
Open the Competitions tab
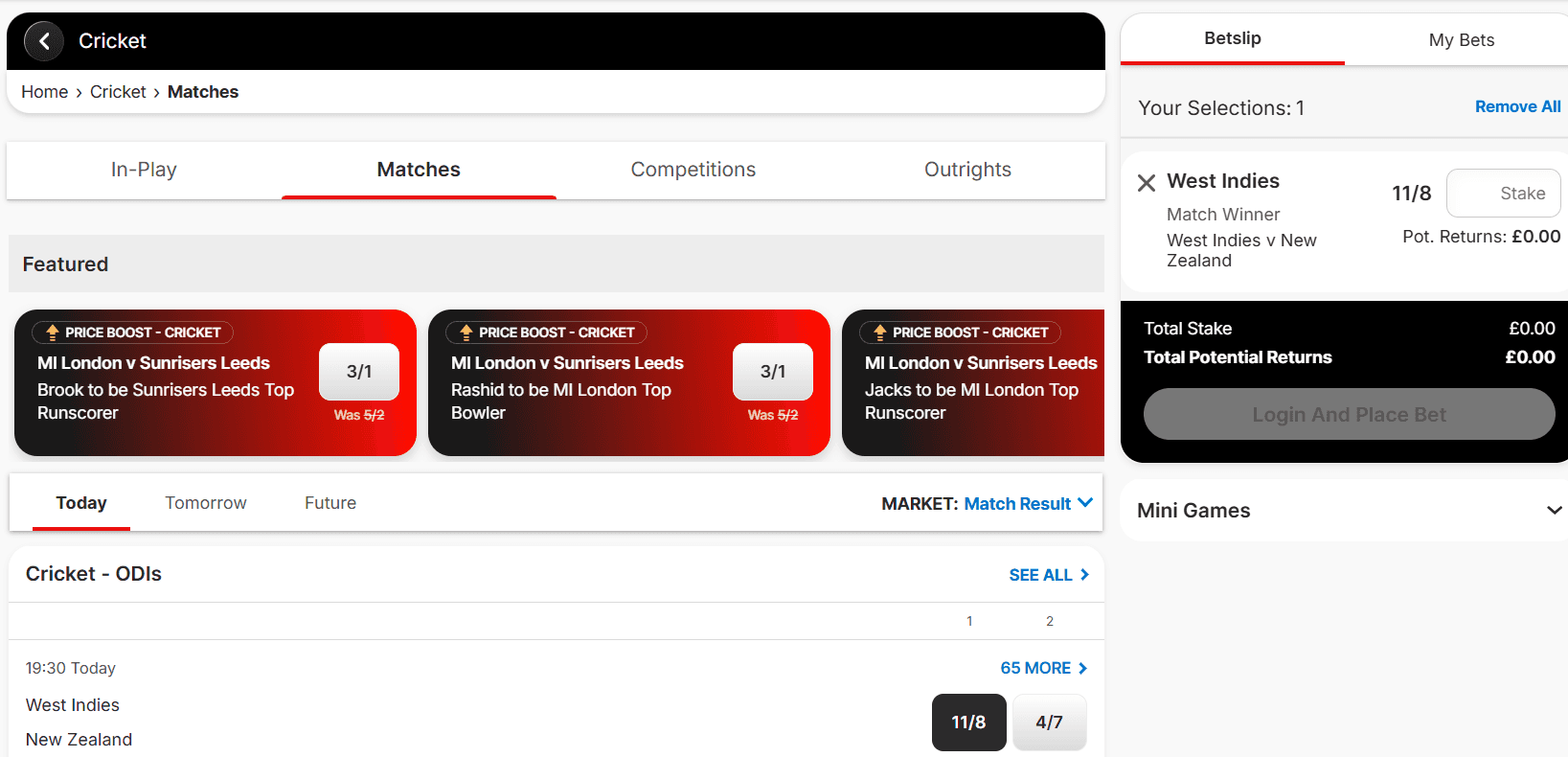tap(693, 170)
